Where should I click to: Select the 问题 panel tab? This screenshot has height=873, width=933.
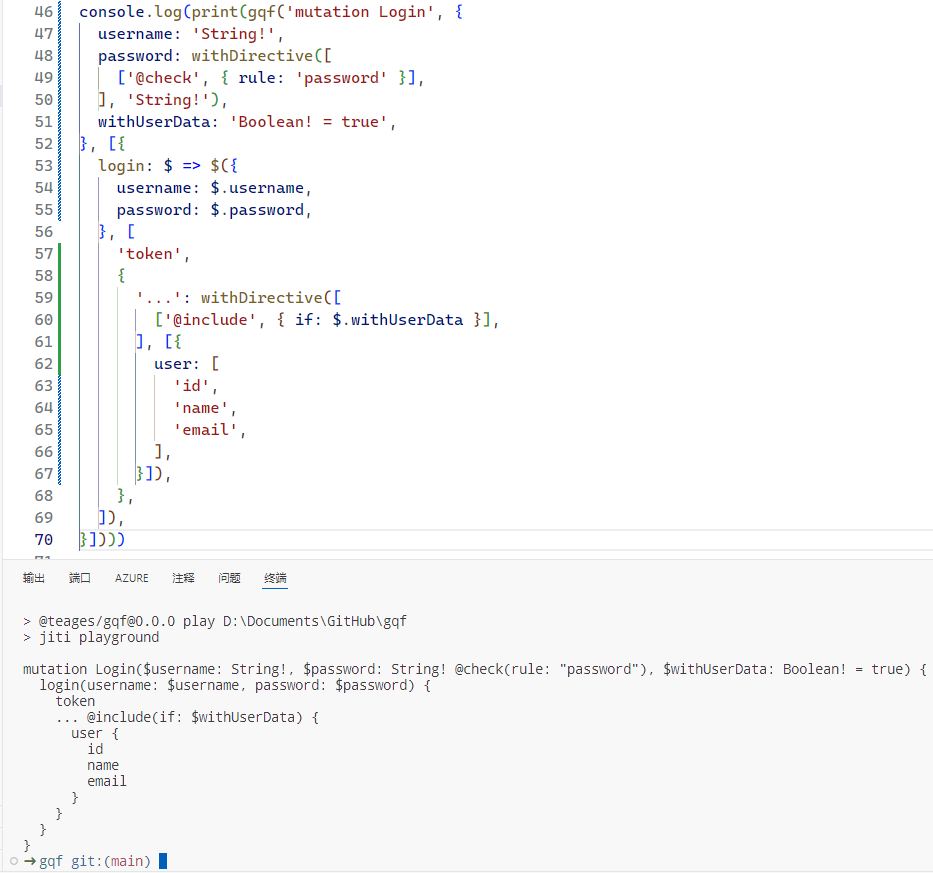coord(229,577)
